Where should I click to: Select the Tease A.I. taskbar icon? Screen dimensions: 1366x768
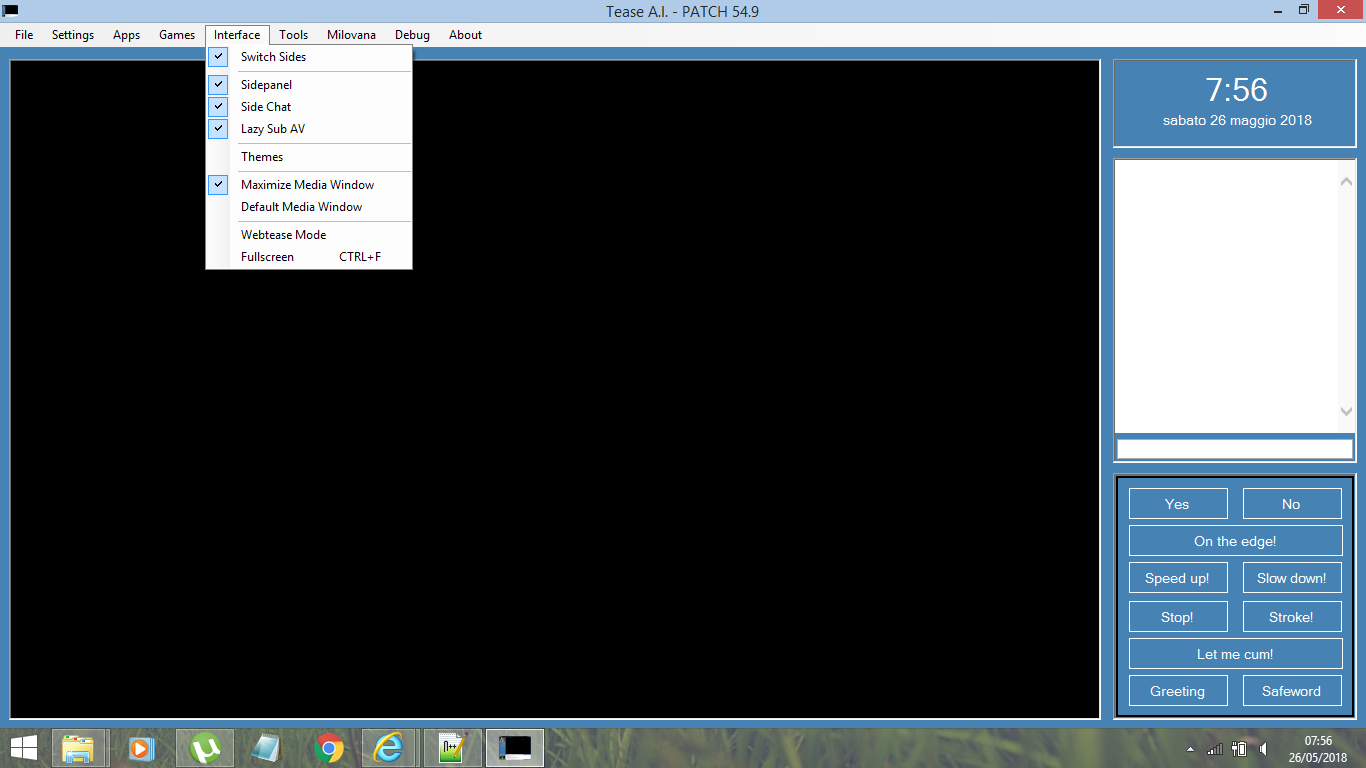515,748
